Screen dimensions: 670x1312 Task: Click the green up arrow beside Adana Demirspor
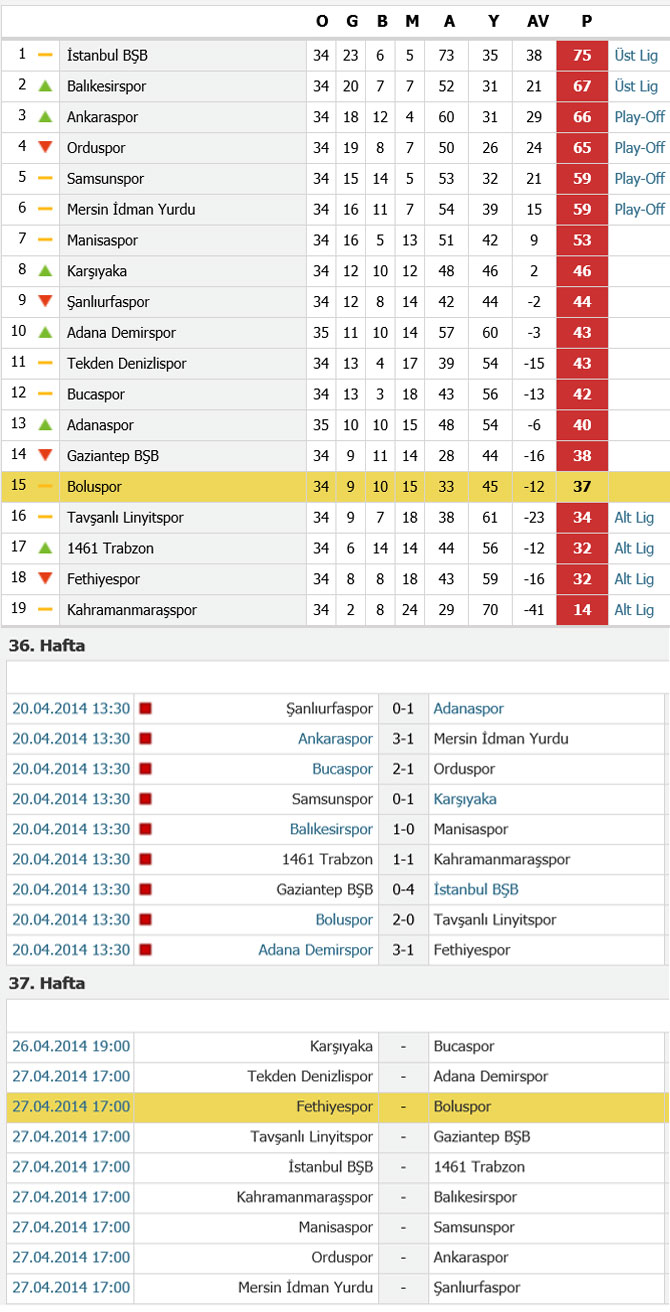(45, 333)
